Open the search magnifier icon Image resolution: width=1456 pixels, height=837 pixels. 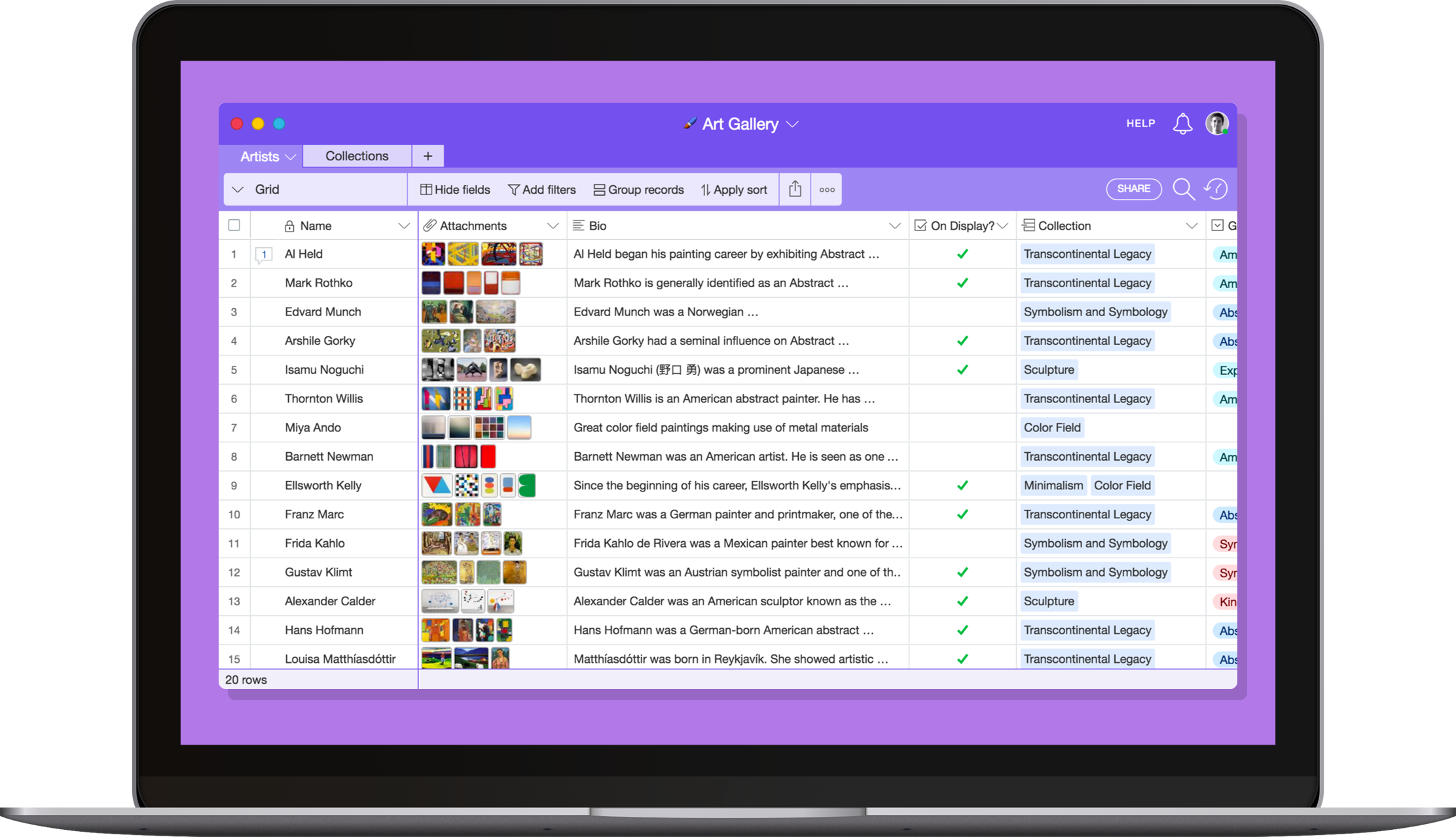click(x=1183, y=189)
